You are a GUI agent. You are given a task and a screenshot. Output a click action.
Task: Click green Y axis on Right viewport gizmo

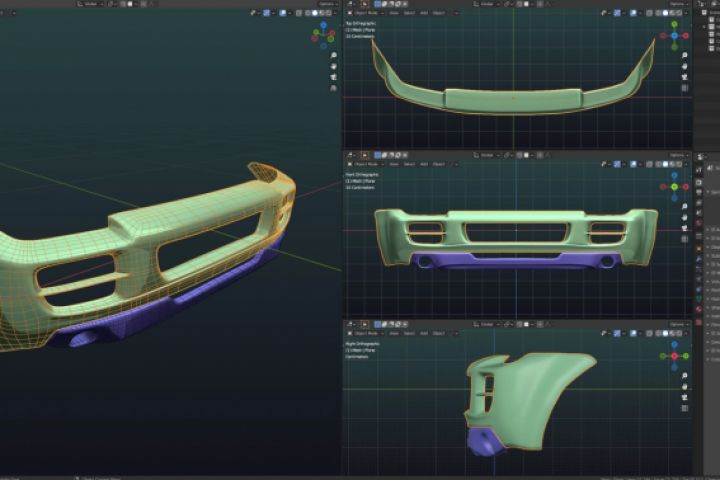point(686,356)
